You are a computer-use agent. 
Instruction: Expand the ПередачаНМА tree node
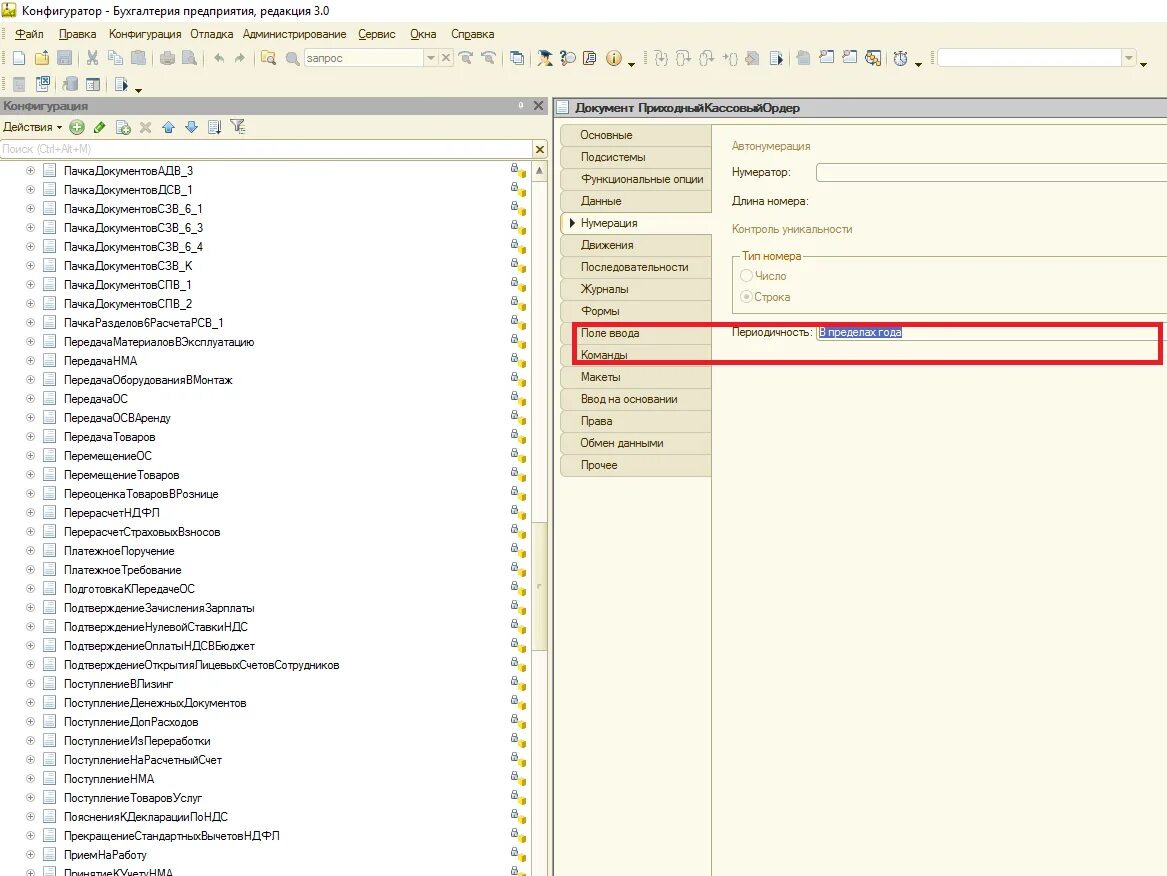click(x=31, y=361)
